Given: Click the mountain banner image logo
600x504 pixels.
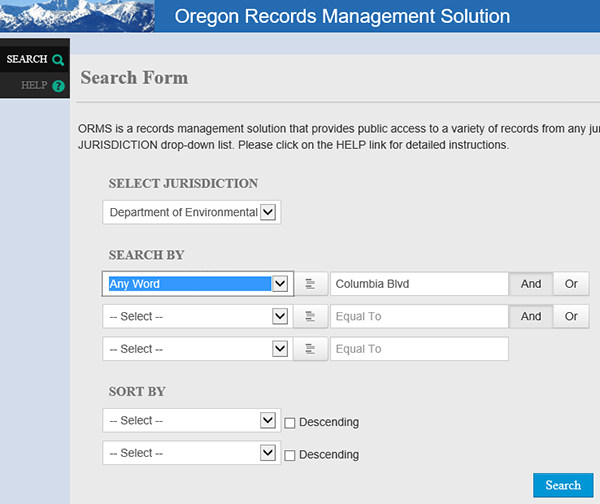Looking at the screenshot, I should click(x=77, y=16).
